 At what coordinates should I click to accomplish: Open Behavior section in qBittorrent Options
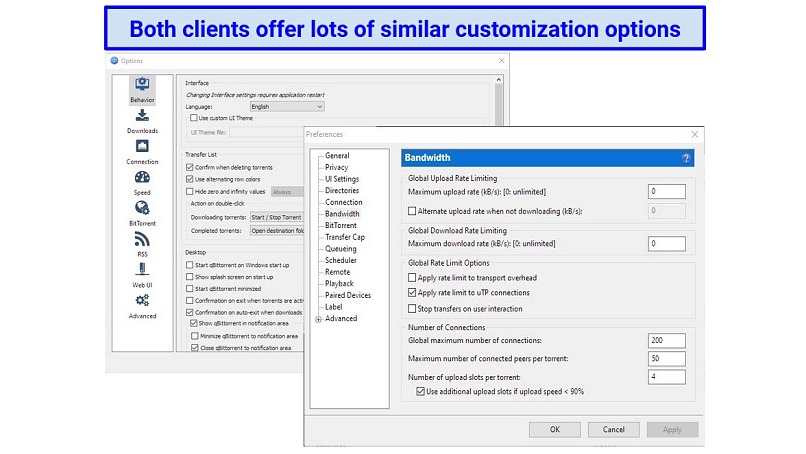coord(142,90)
